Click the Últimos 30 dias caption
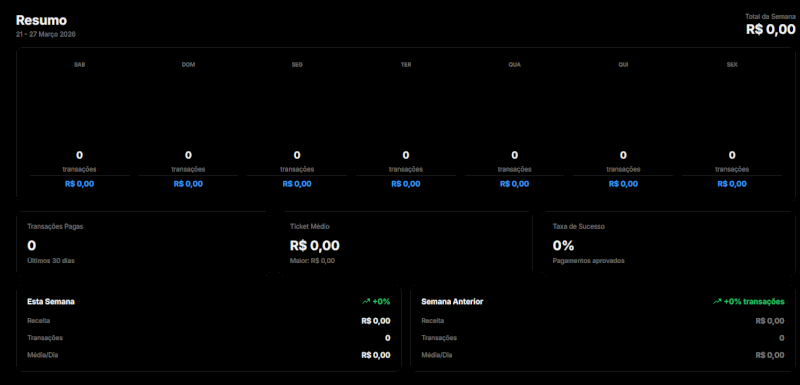The image size is (800, 385). point(51,261)
